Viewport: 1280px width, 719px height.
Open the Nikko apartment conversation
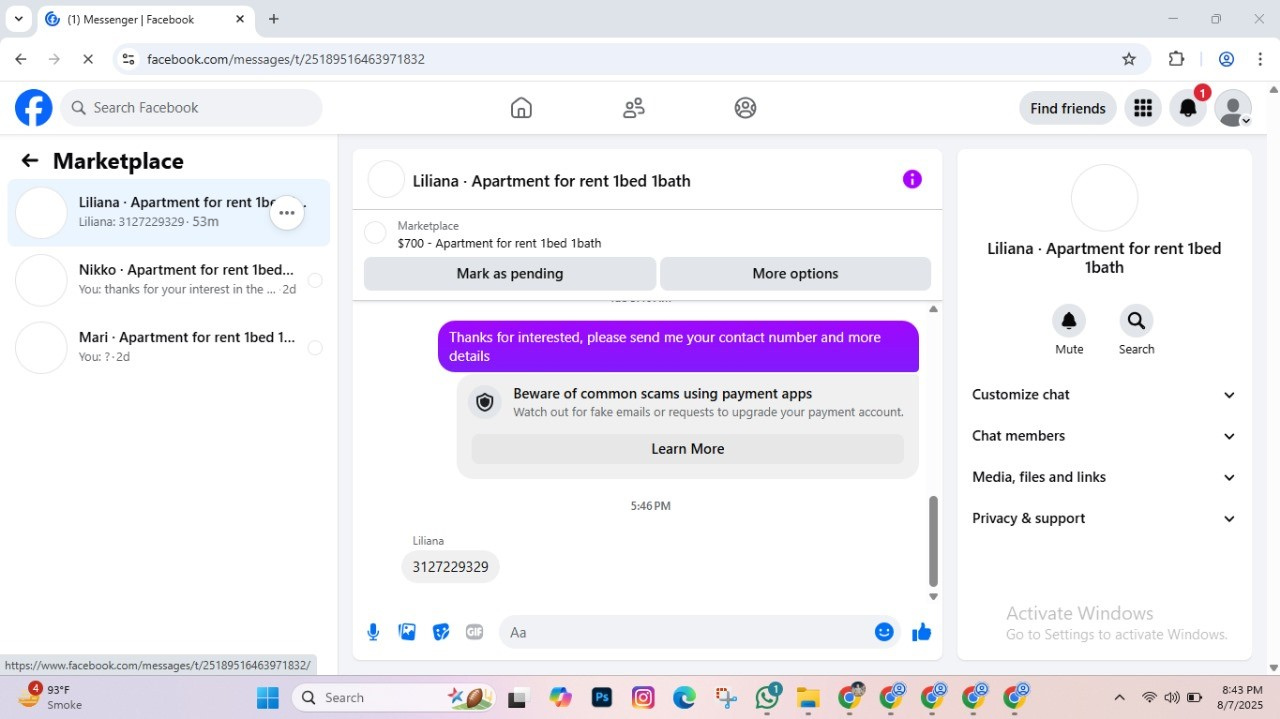click(168, 280)
